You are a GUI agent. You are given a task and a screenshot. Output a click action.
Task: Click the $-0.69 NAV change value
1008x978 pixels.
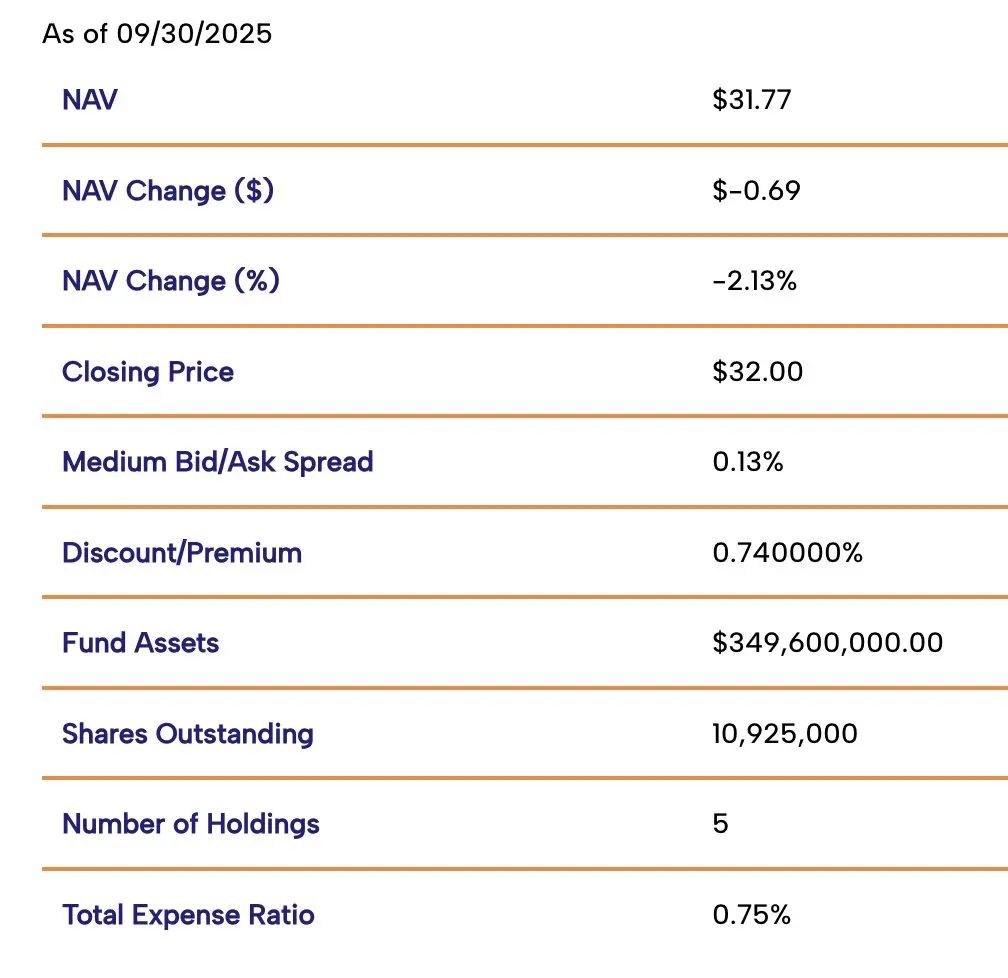click(756, 191)
